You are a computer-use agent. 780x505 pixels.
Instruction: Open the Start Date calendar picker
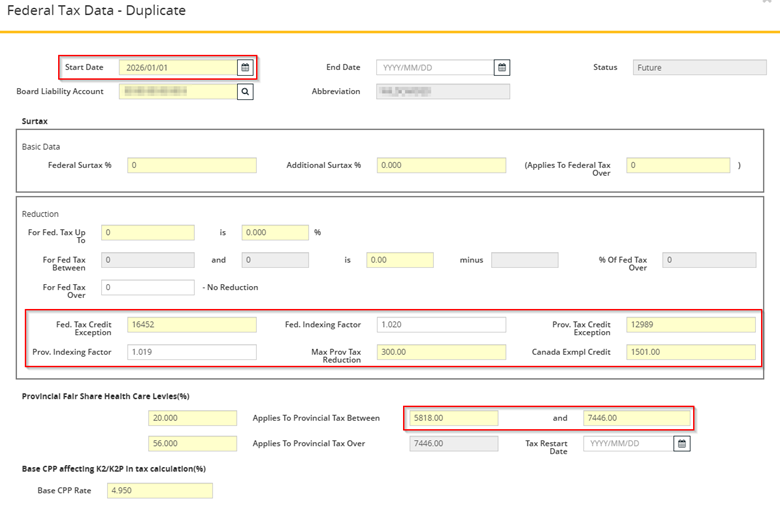point(245,68)
